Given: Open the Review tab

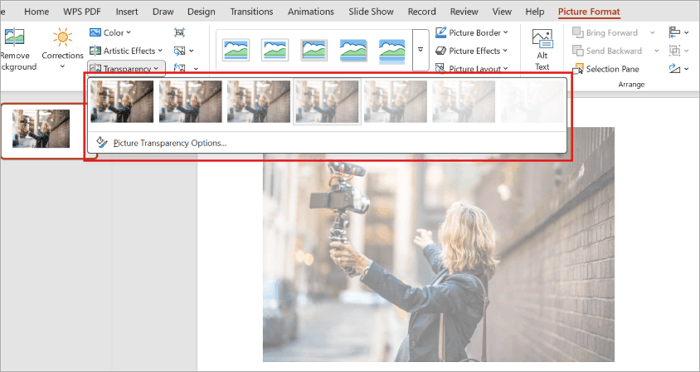Looking at the screenshot, I should point(464,12).
